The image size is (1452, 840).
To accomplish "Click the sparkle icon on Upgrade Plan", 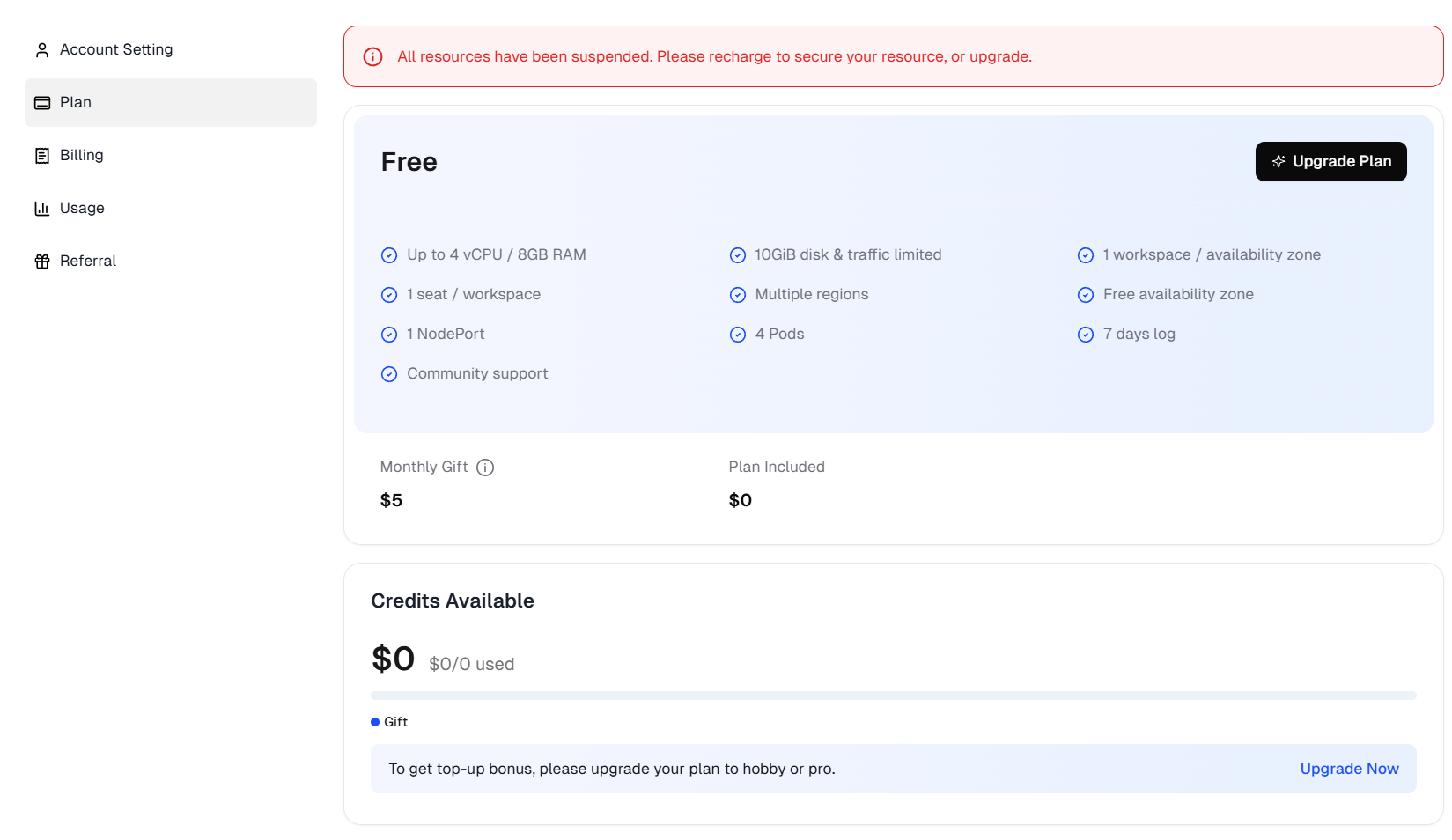I will tap(1279, 162).
